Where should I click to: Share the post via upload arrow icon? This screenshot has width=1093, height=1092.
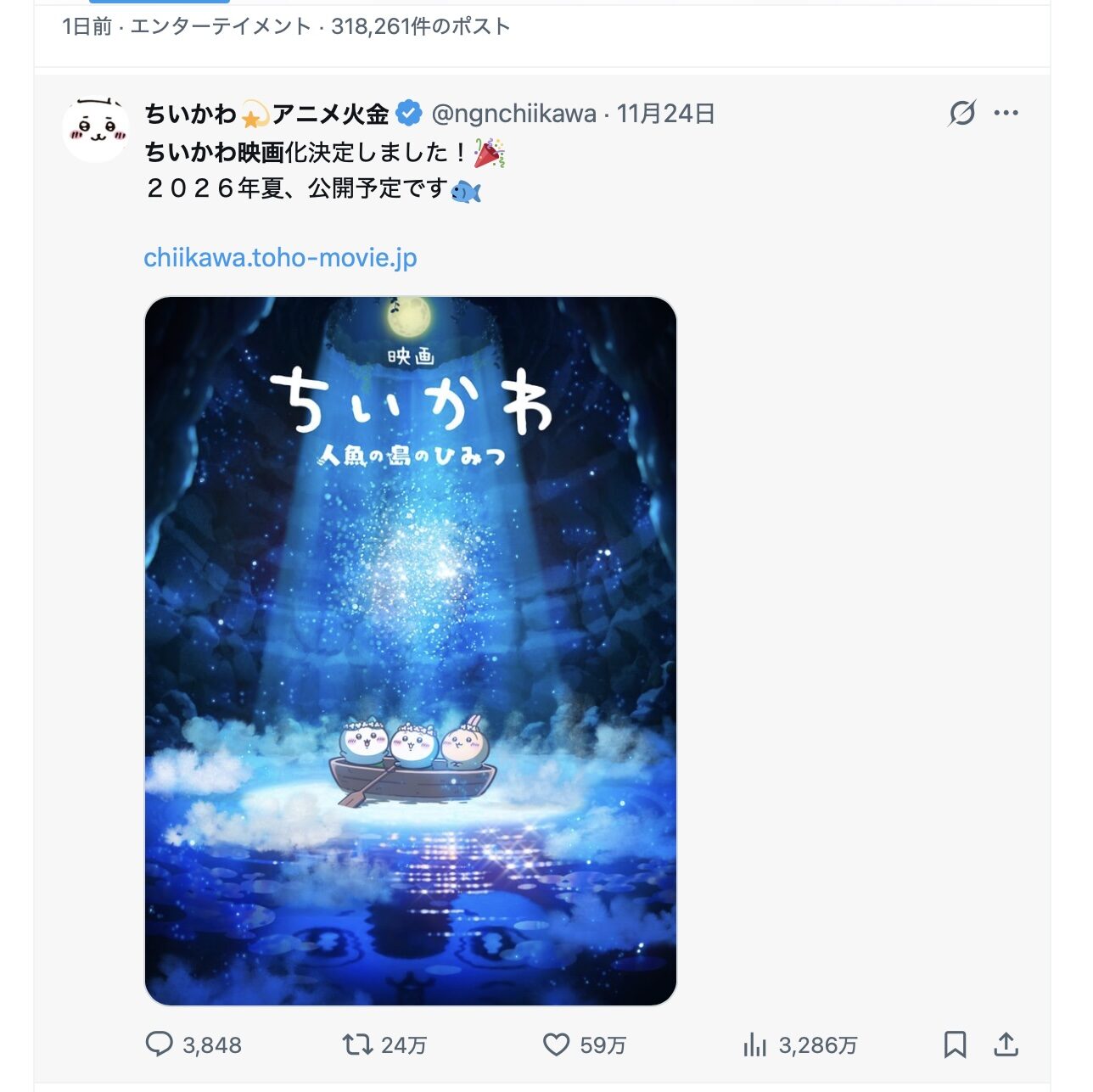click(x=1006, y=1044)
